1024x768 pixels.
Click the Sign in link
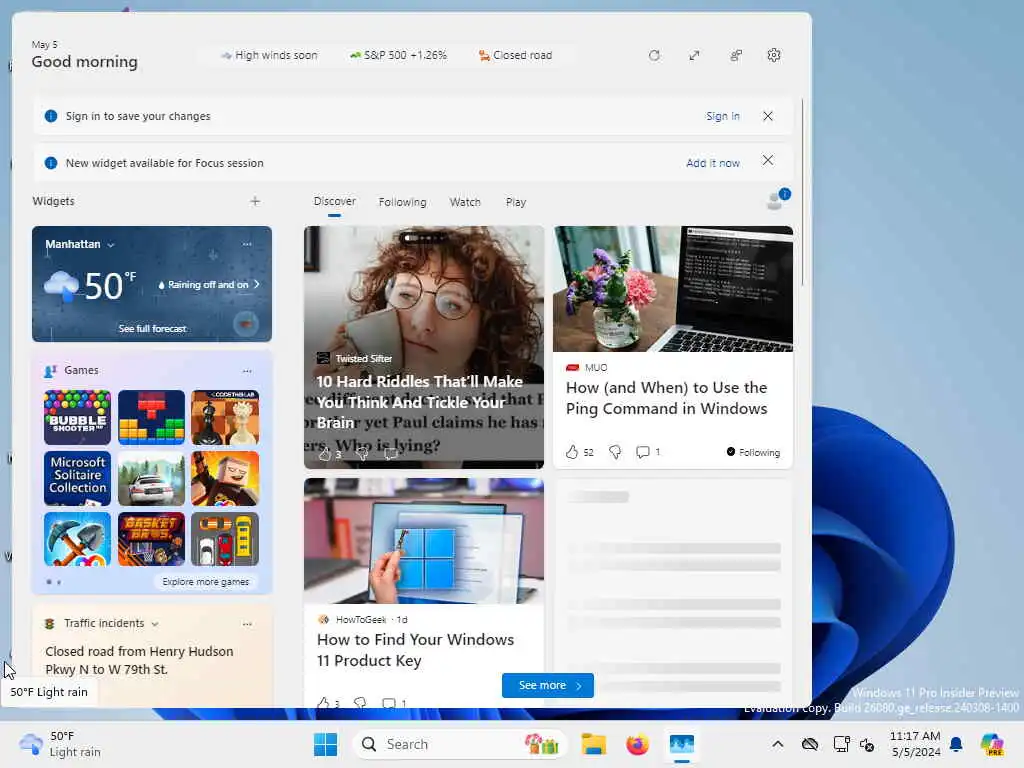722,116
